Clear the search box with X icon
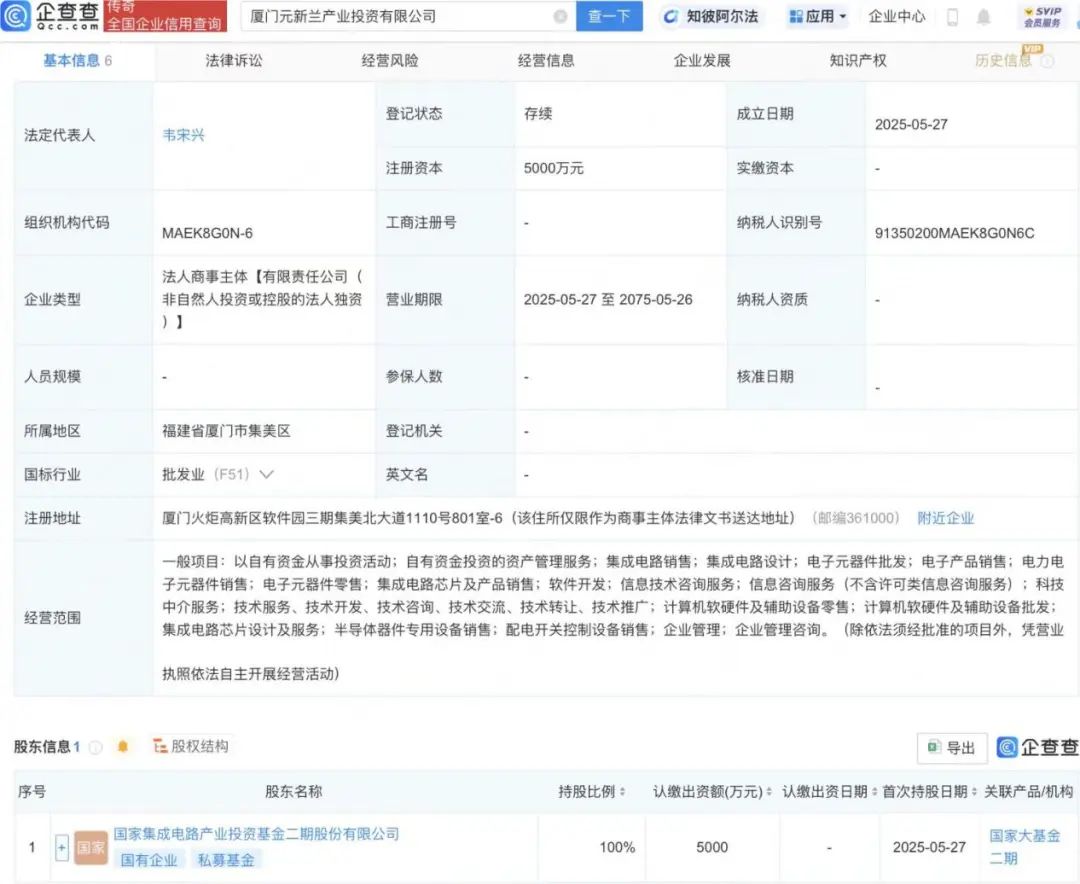This screenshot has height=884, width=1080. [560, 16]
